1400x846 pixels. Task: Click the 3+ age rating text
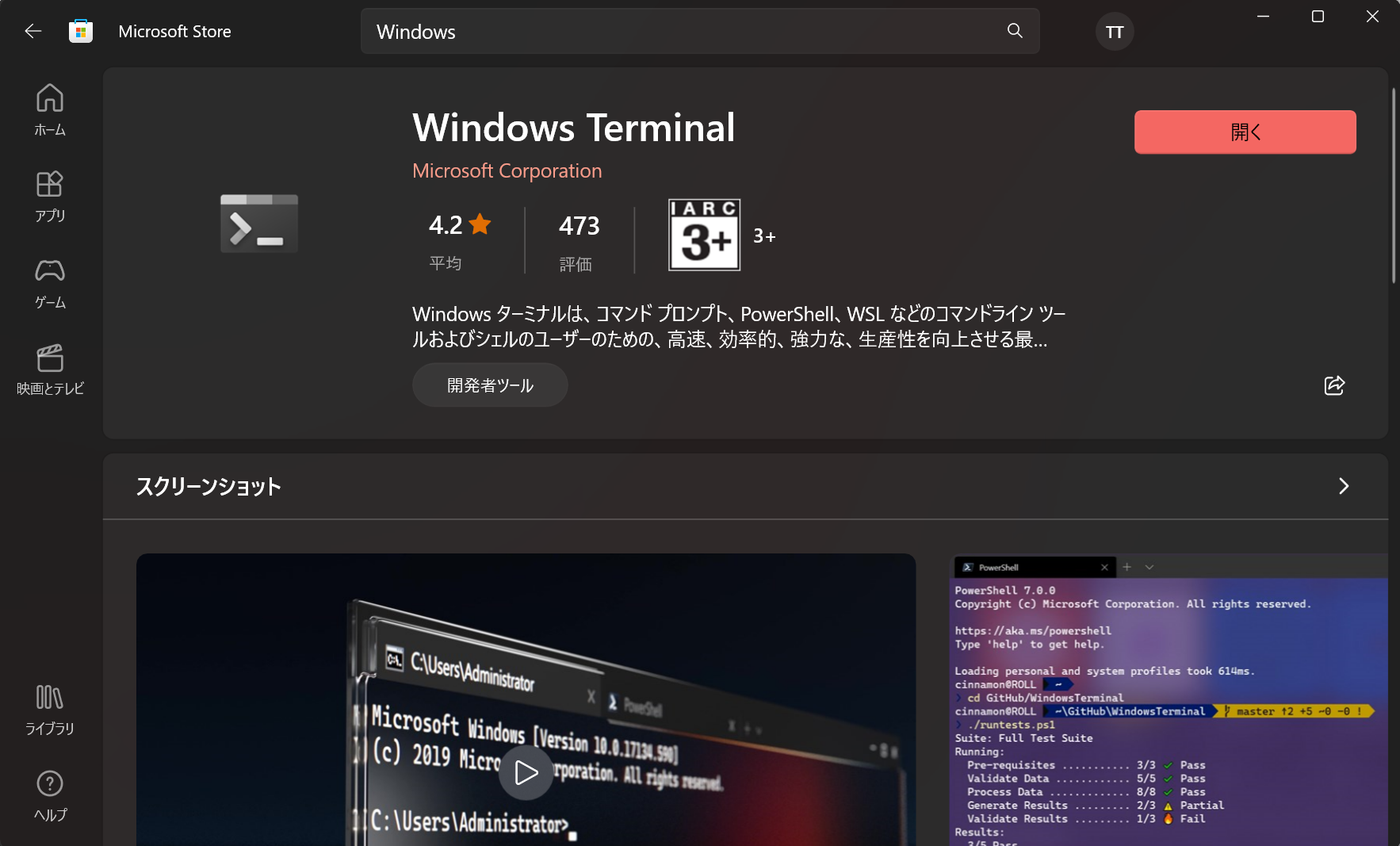click(x=764, y=235)
